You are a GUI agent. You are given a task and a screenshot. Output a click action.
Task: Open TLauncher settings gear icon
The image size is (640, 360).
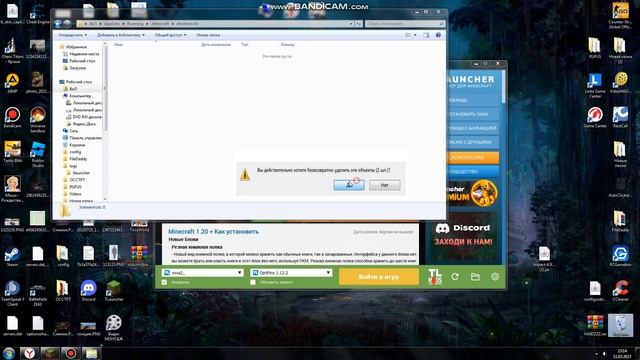click(x=495, y=277)
